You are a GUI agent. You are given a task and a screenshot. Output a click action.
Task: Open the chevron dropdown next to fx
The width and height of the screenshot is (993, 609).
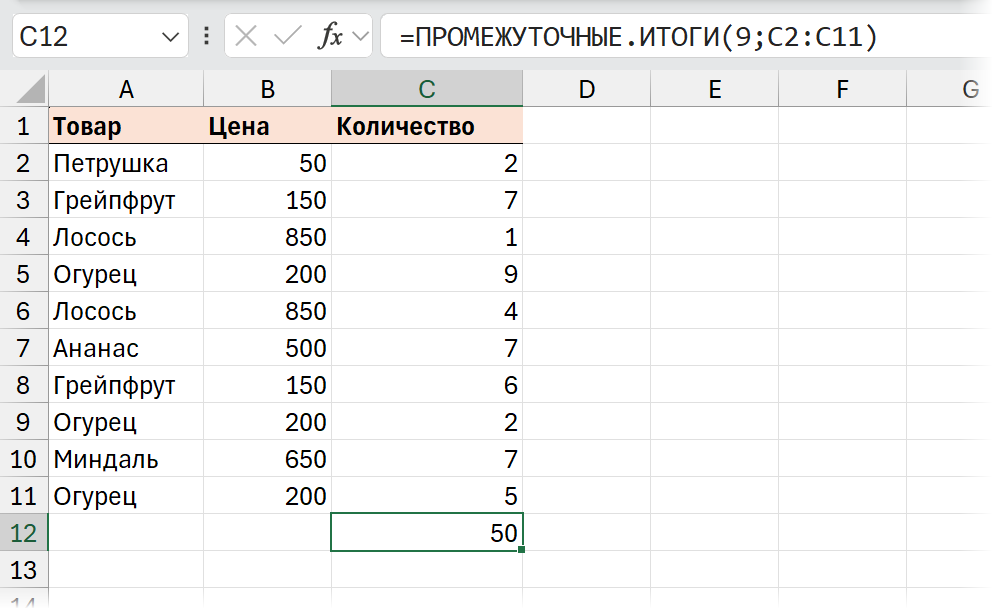[x=360, y=37]
